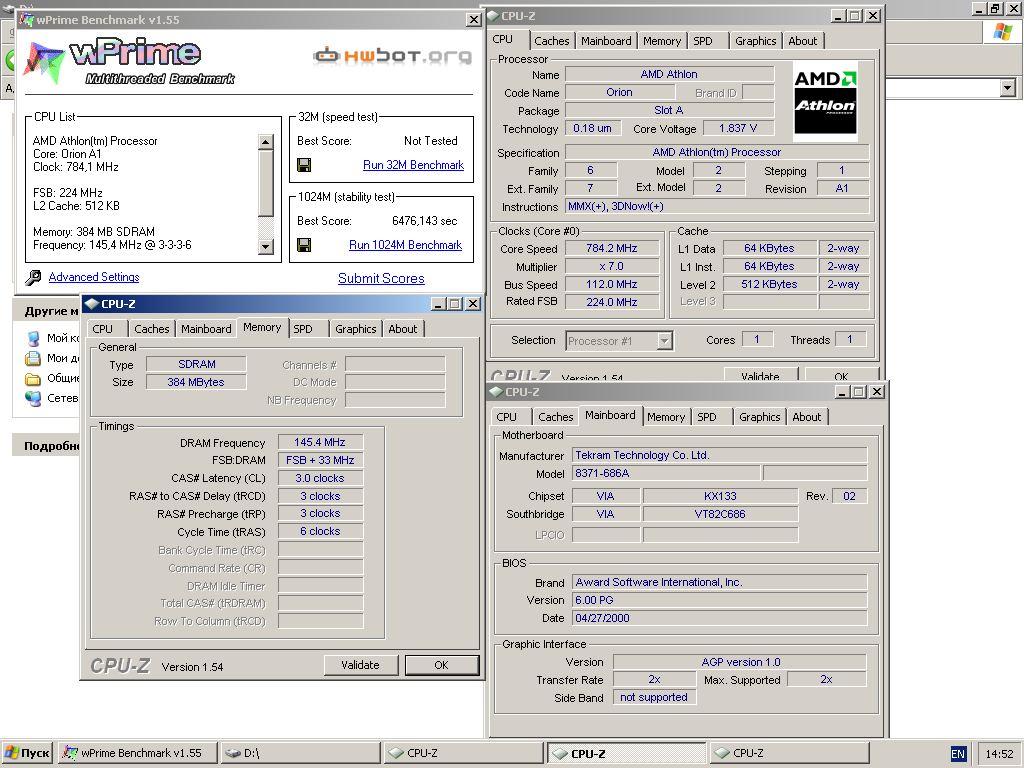
Task: Click Validate in top CPU-Z window
Action: tap(761, 376)
